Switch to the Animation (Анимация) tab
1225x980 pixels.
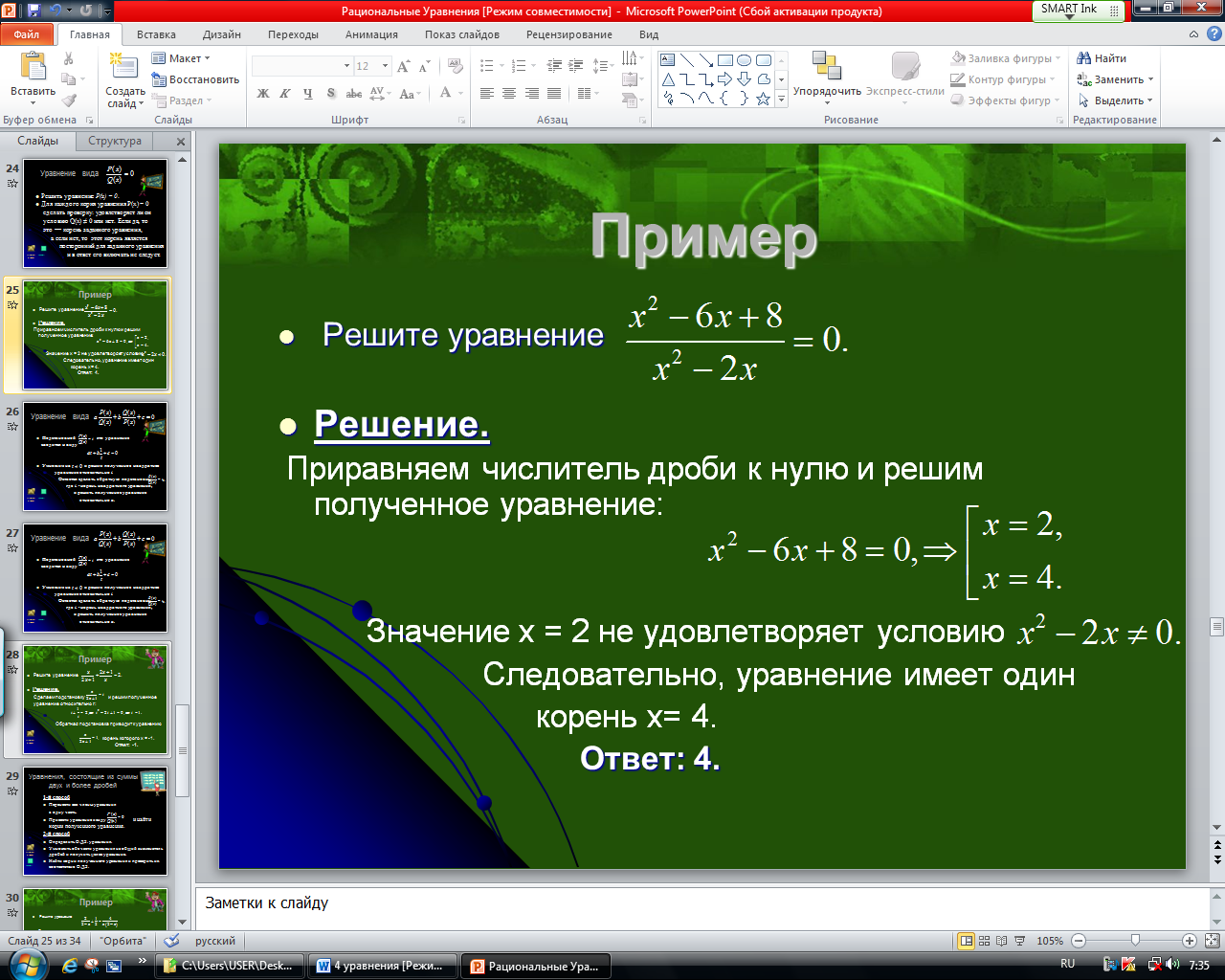point(371,34)
